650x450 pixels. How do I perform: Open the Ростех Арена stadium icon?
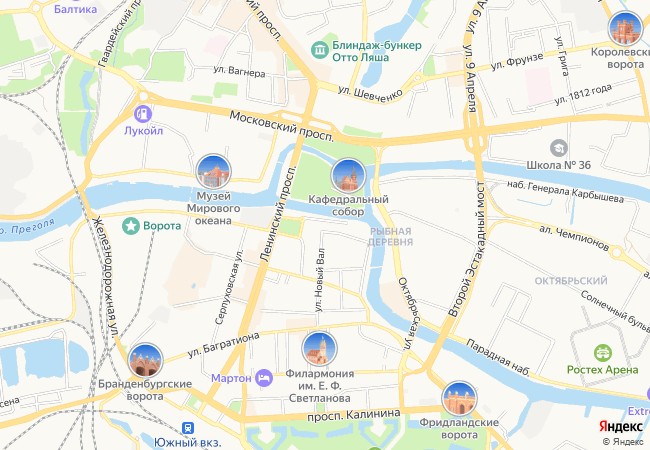tap(603, 353)
